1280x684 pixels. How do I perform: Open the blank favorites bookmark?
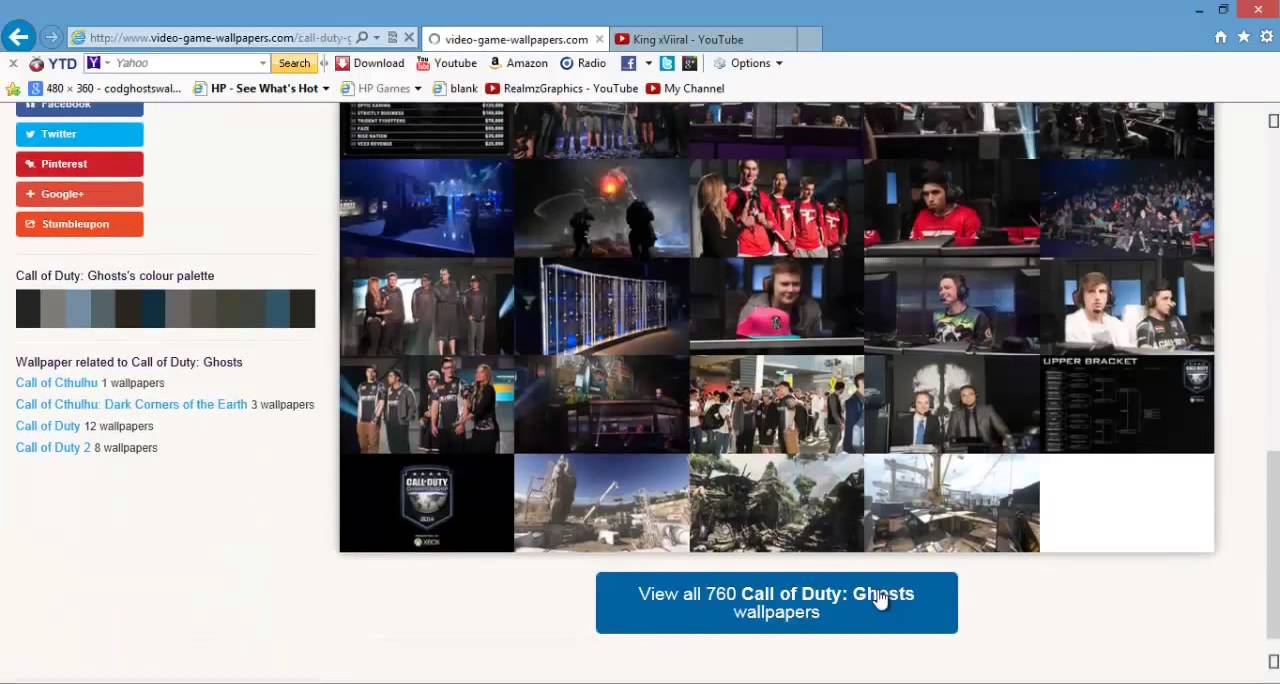click(x=455, y=88)
